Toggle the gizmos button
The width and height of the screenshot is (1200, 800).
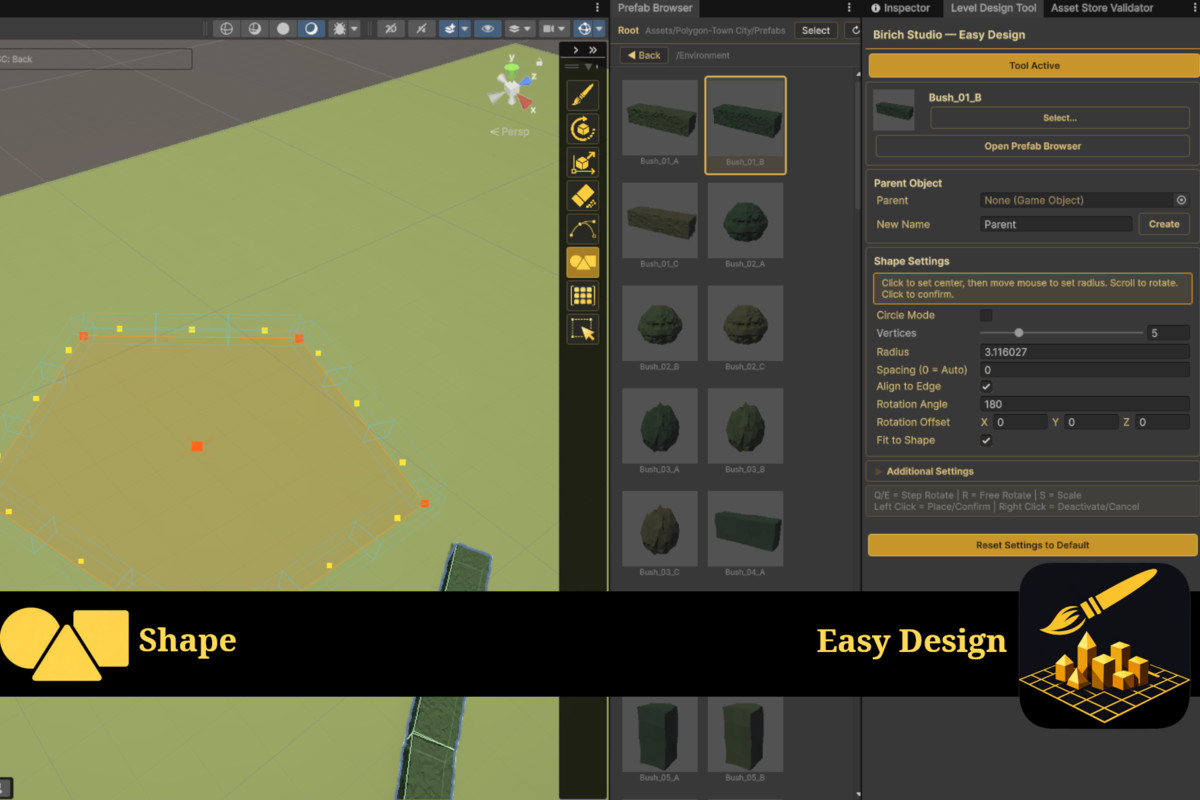coord(583,29)
